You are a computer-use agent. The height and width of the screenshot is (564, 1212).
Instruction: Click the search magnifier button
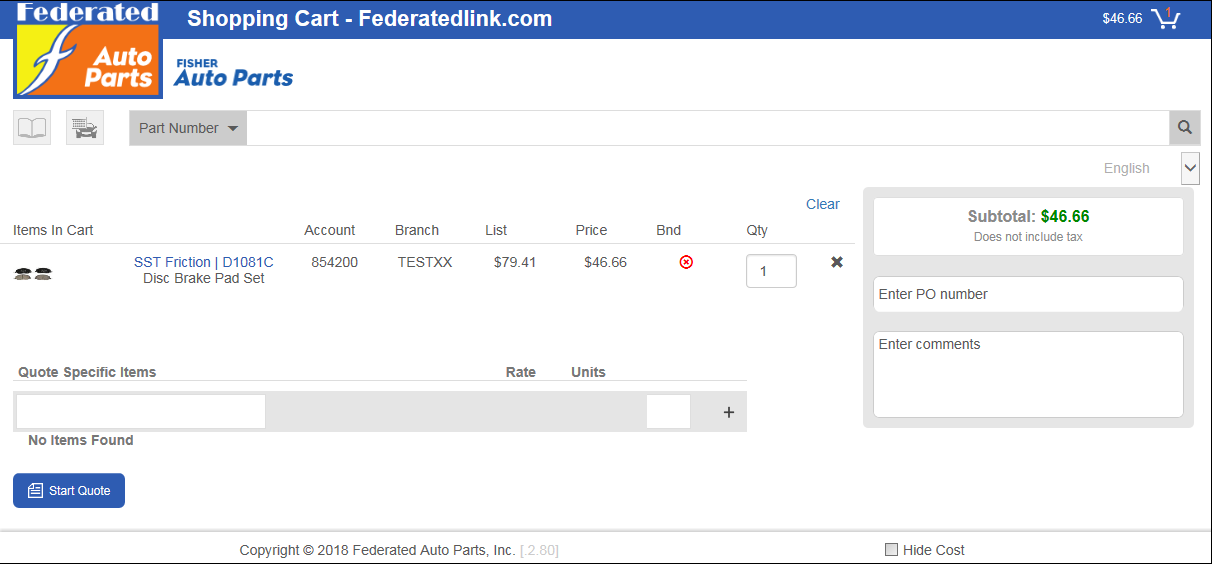pyautogui.click(x=1185, y=128)
